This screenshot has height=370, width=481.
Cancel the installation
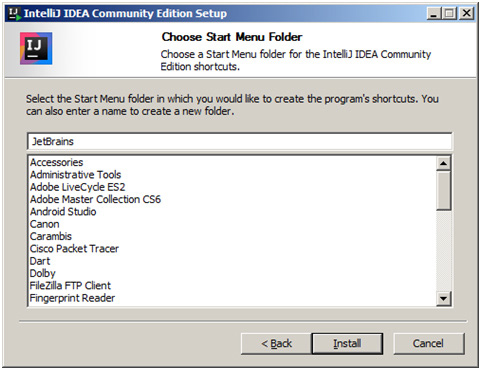pyautogui.click(x=428, y=343)
